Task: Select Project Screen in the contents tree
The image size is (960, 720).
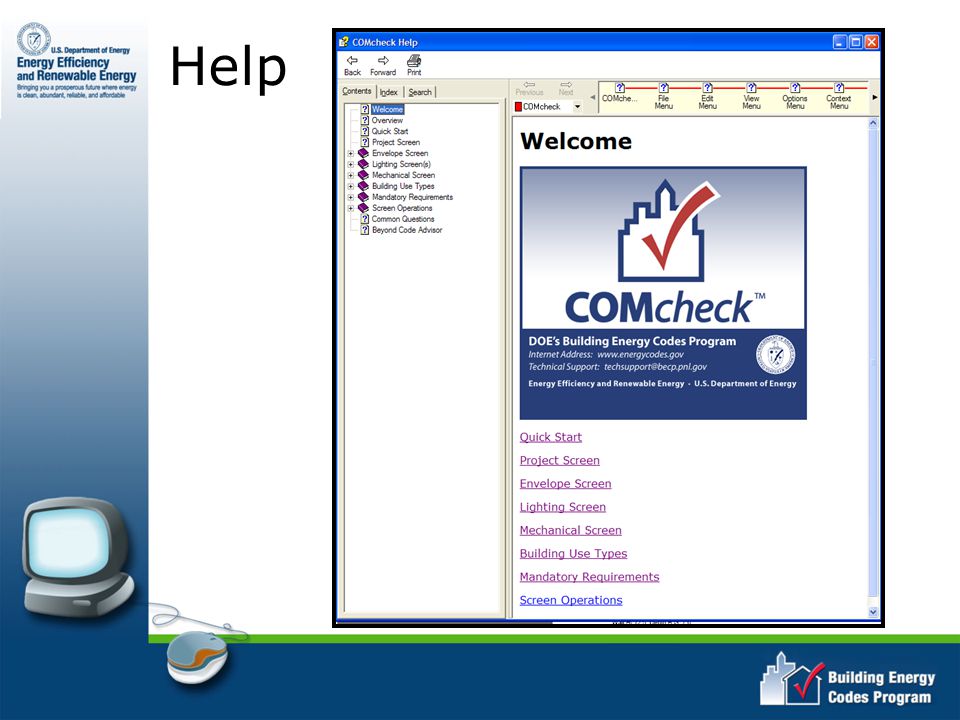Action: point(396,142)
